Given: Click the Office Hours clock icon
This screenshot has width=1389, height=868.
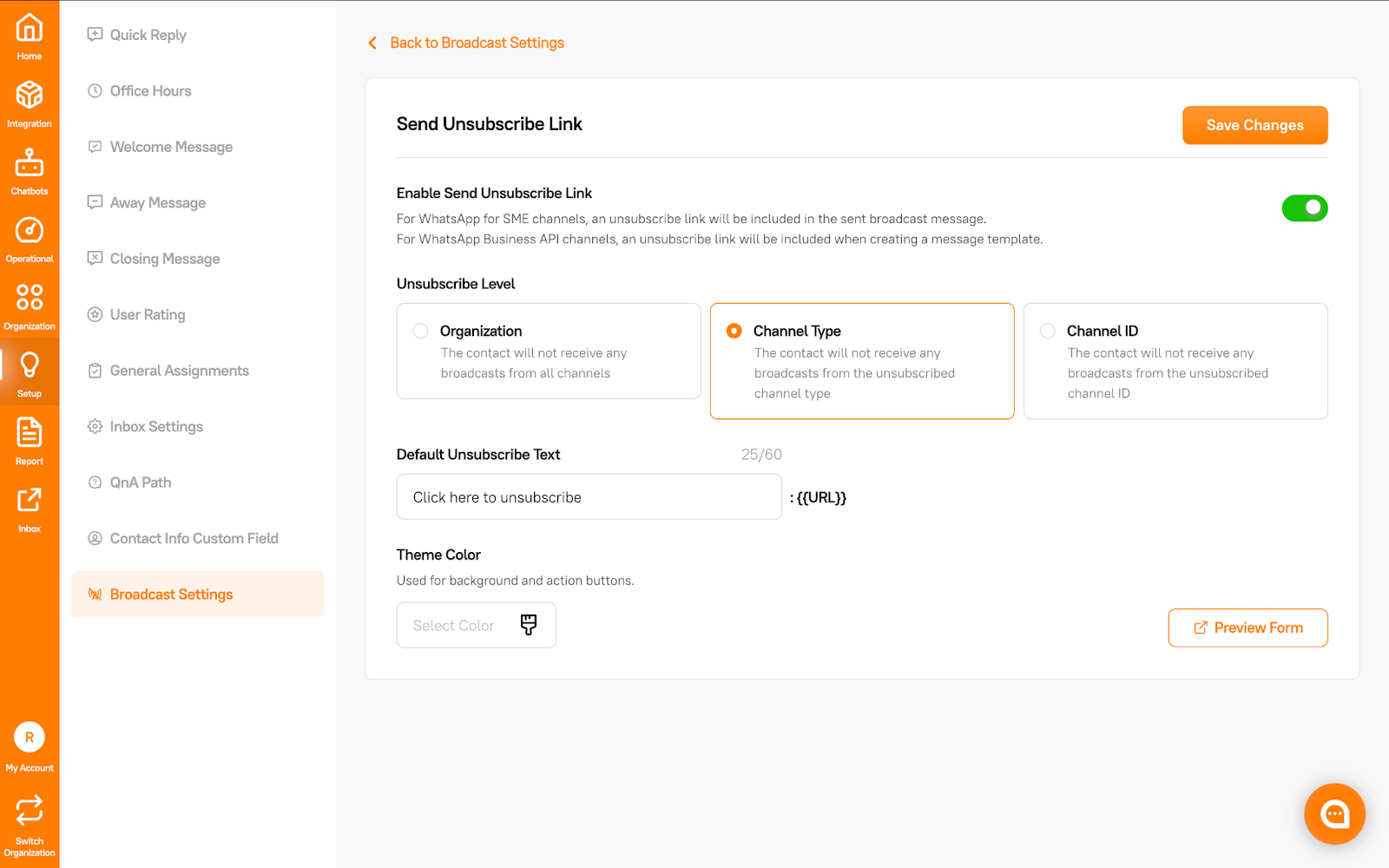Looking at the screenshot, I should (95, 91).
